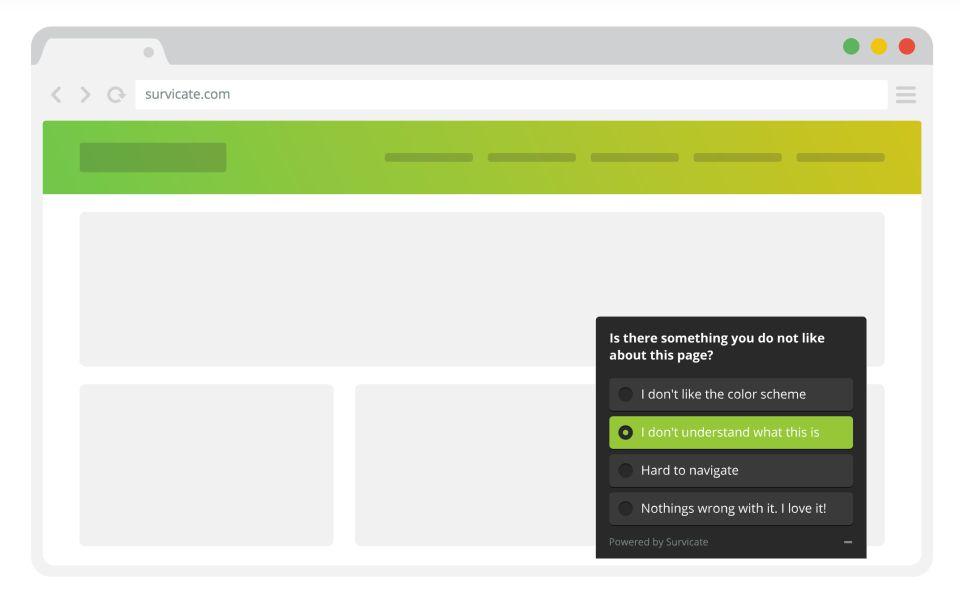The image size is (960, 597).
Task: Click the browser back arrow
Action: coord(56,95)
